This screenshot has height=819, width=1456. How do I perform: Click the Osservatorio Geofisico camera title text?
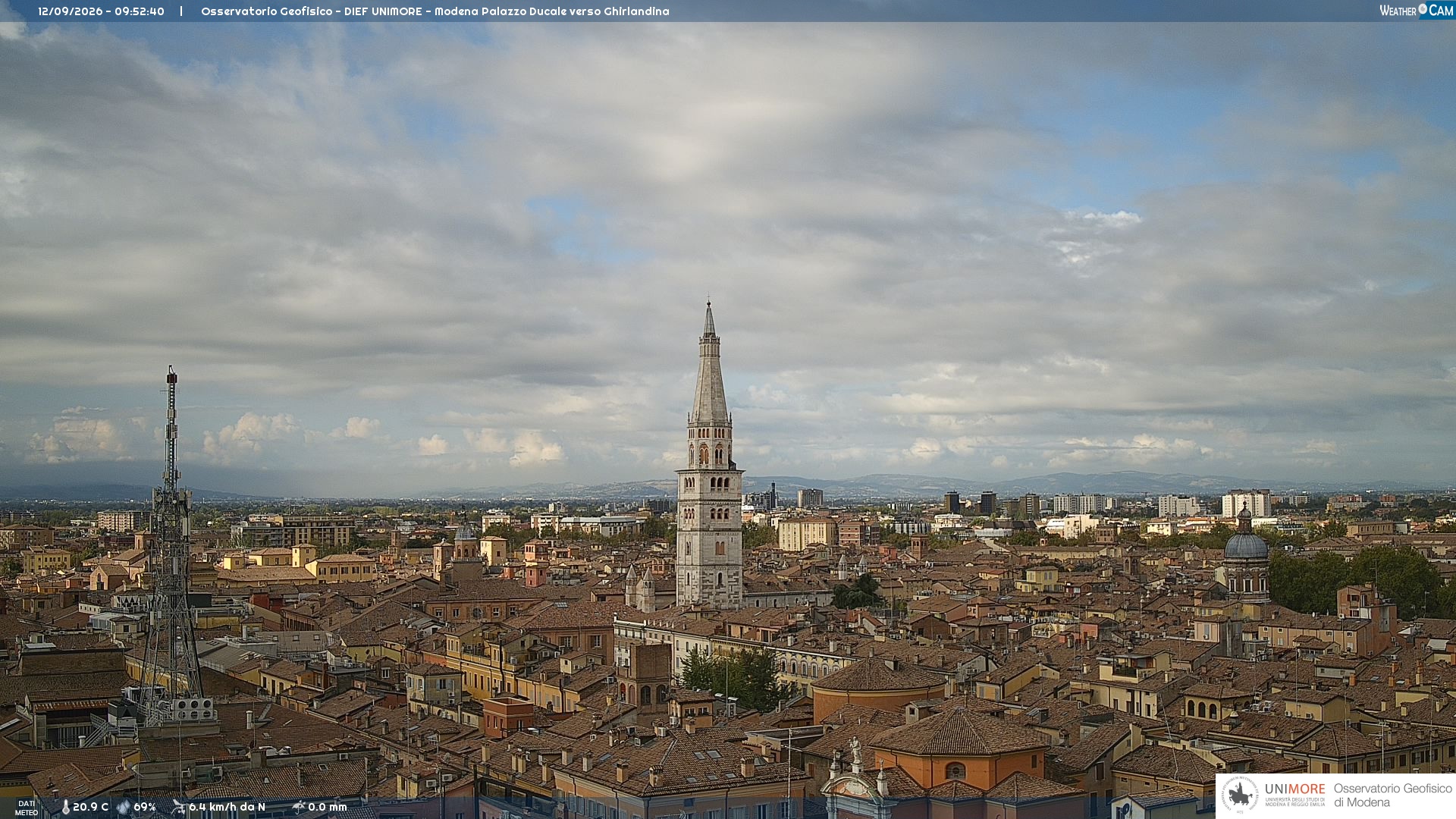pos(435,11)
